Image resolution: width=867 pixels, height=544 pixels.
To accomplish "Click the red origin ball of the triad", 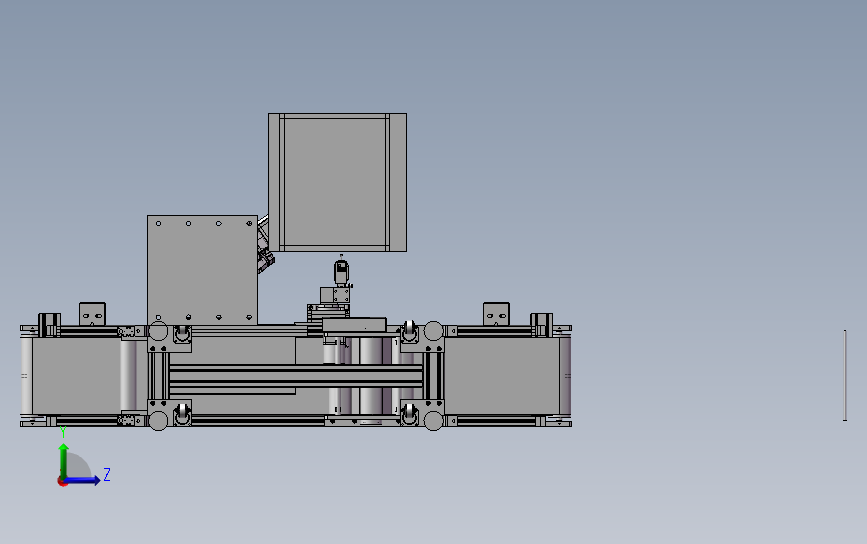I will [x=62, y=482].
